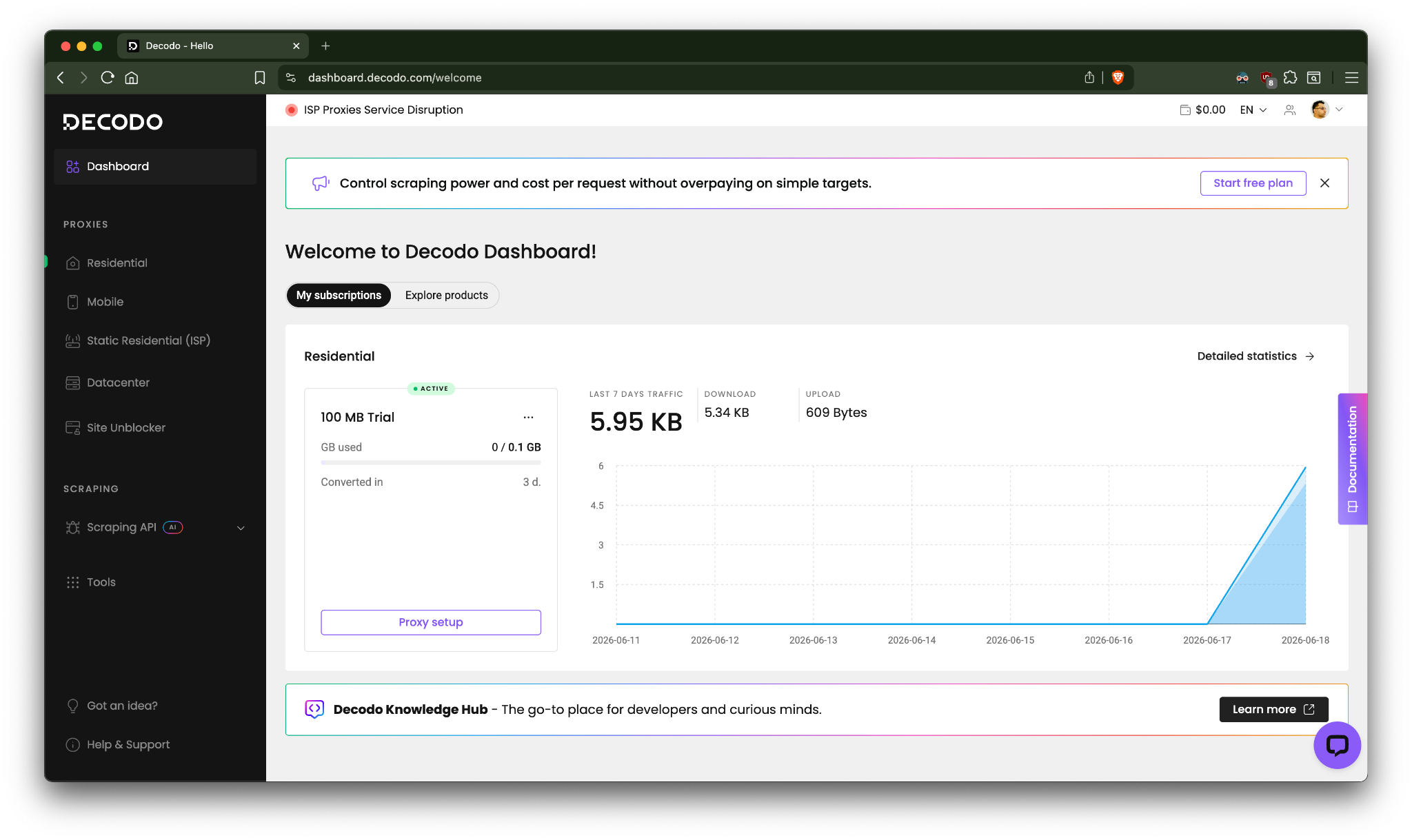Screen dimensions: 1412x840
Task: Click the address bar URL
Action: pyautogui.click(x=394, y=78)
